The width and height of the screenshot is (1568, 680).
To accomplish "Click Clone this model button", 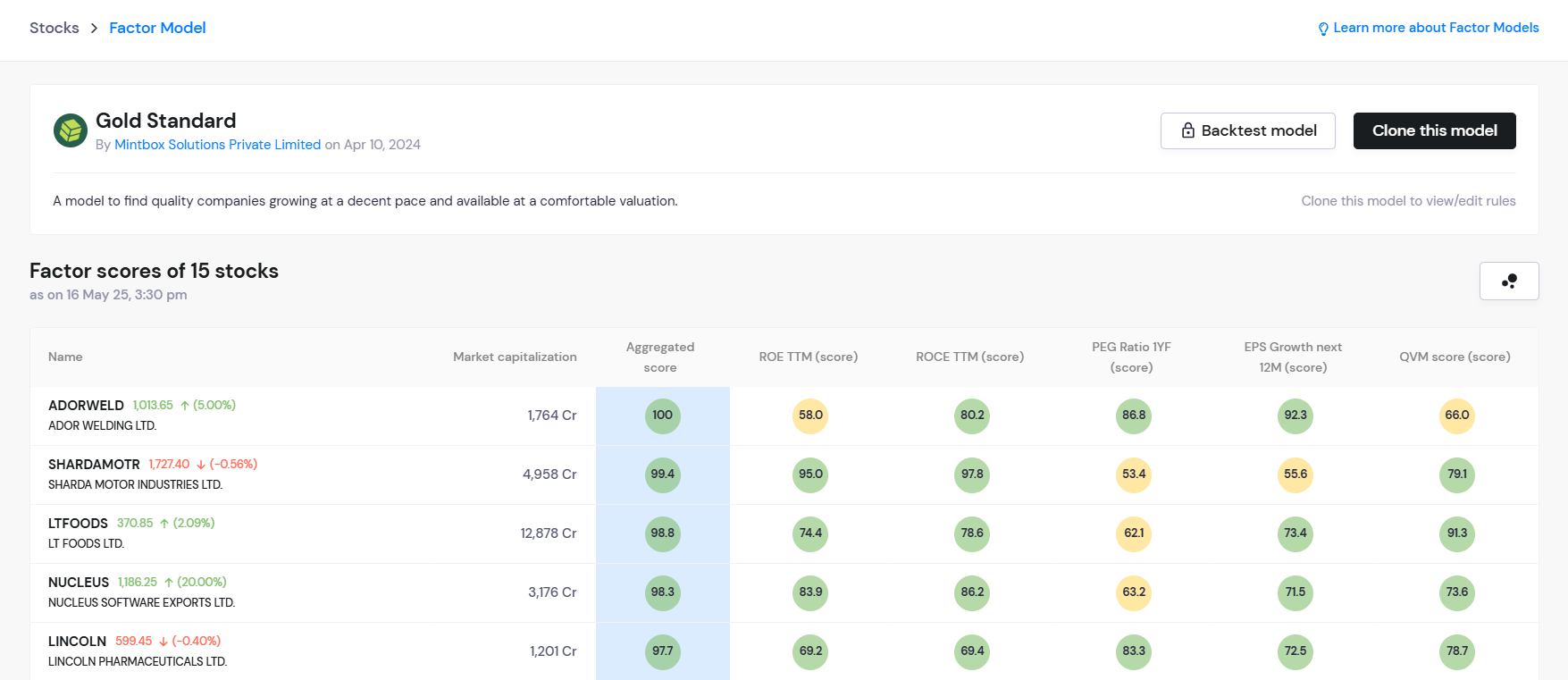I will 1435,130.
